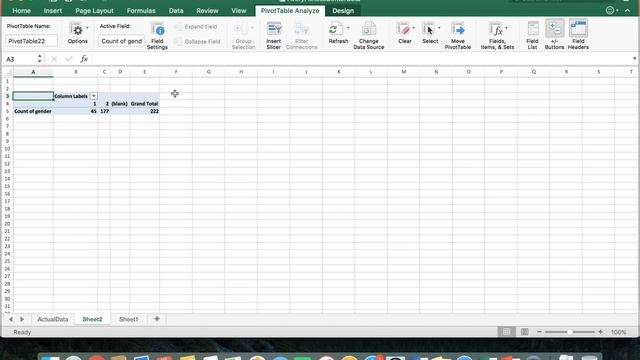Click the Collapse Field button
The width and height of the screenshot is (640, 360).
click(198, 42)
